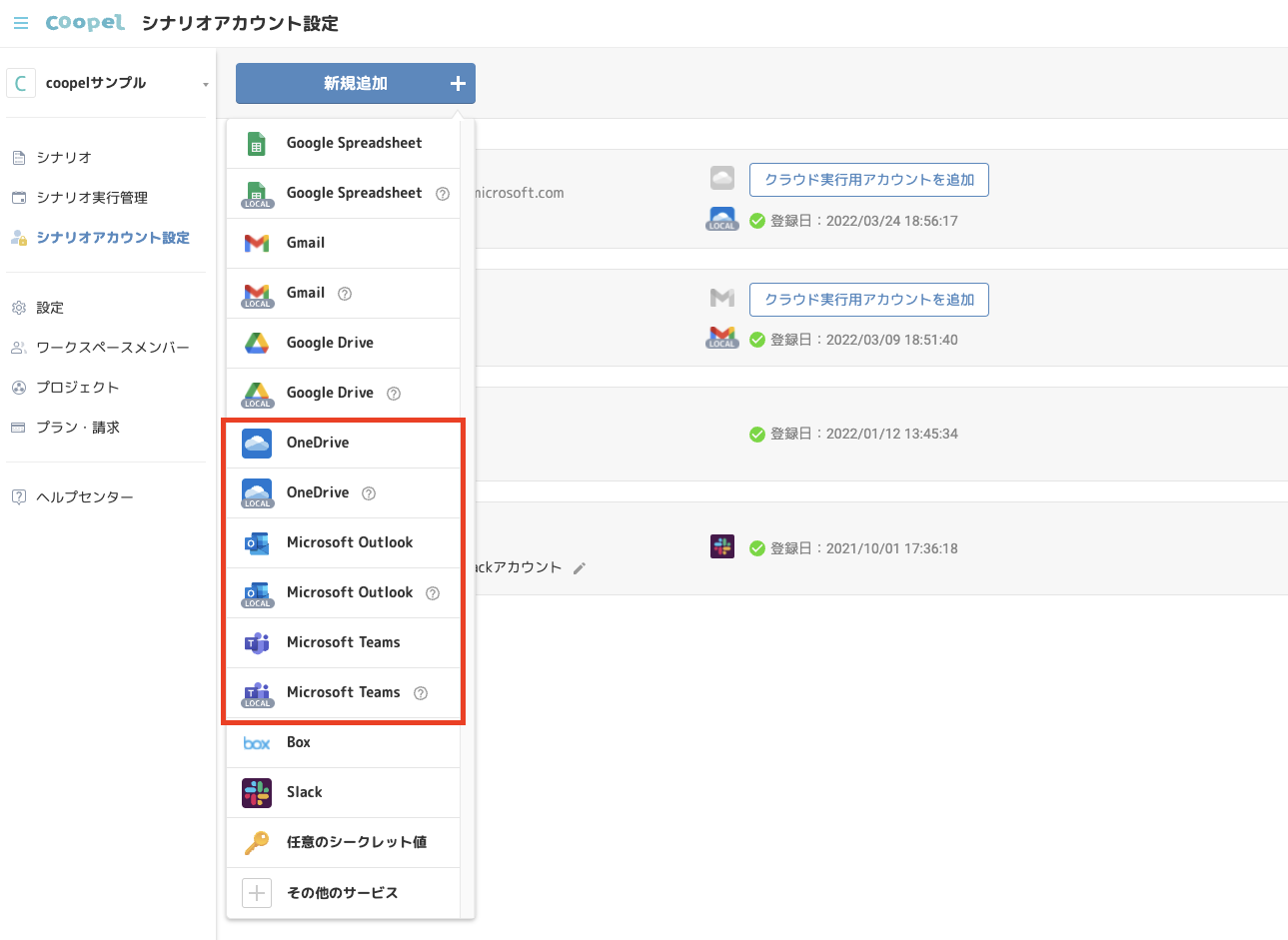Select シナリオアカウント設定 in the sidebar
The width and height of the screenshot is (1288, 940).
[x=113, y=238]
